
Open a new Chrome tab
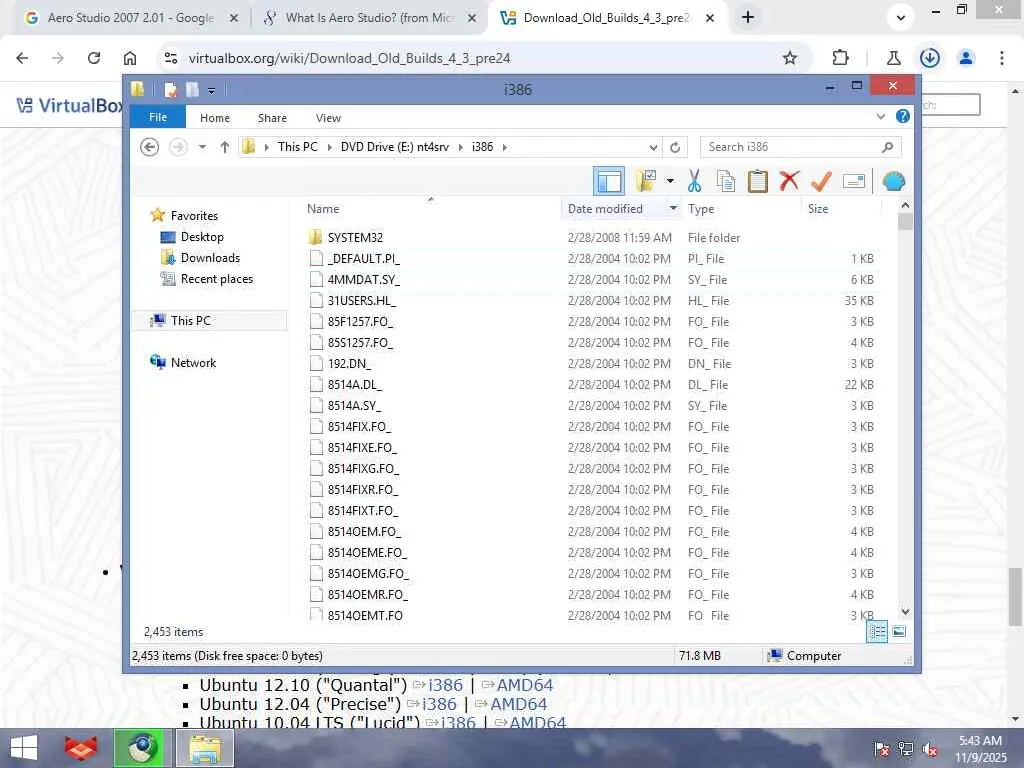coord(748,18)
